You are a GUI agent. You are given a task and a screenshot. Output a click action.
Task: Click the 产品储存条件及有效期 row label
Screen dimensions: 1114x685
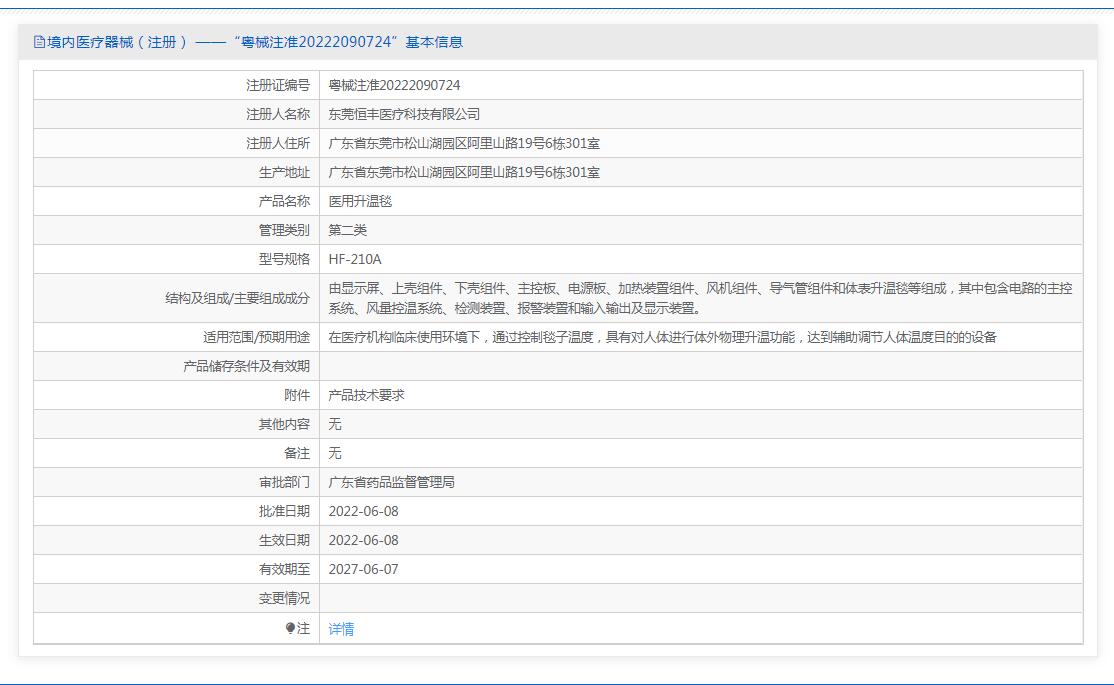point(246,366)
